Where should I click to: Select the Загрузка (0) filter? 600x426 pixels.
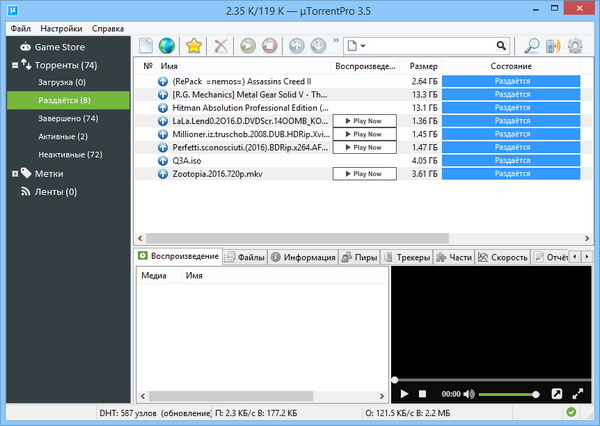point(62,82)
